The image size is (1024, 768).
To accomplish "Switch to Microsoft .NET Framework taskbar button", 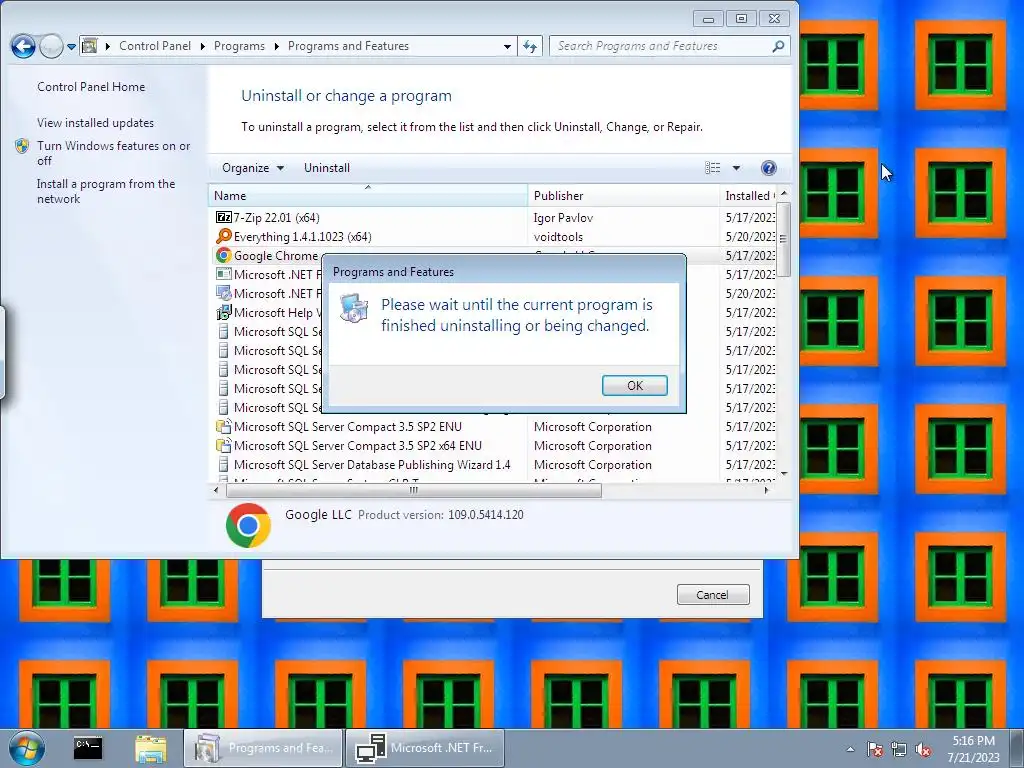I will click(x=425, y=748).
